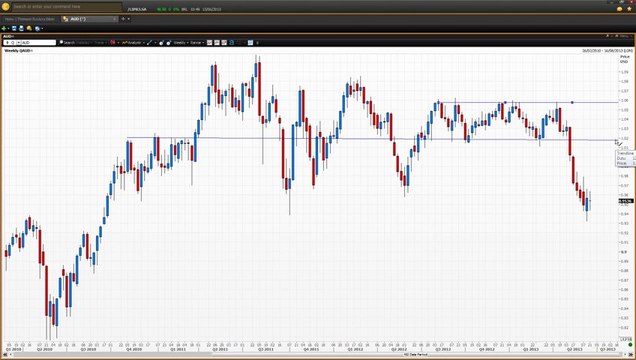636x360 pixels.
Task: Focus the 'Search or enter your command here' box
Action: pyautogui.click(x=67, y=7)
